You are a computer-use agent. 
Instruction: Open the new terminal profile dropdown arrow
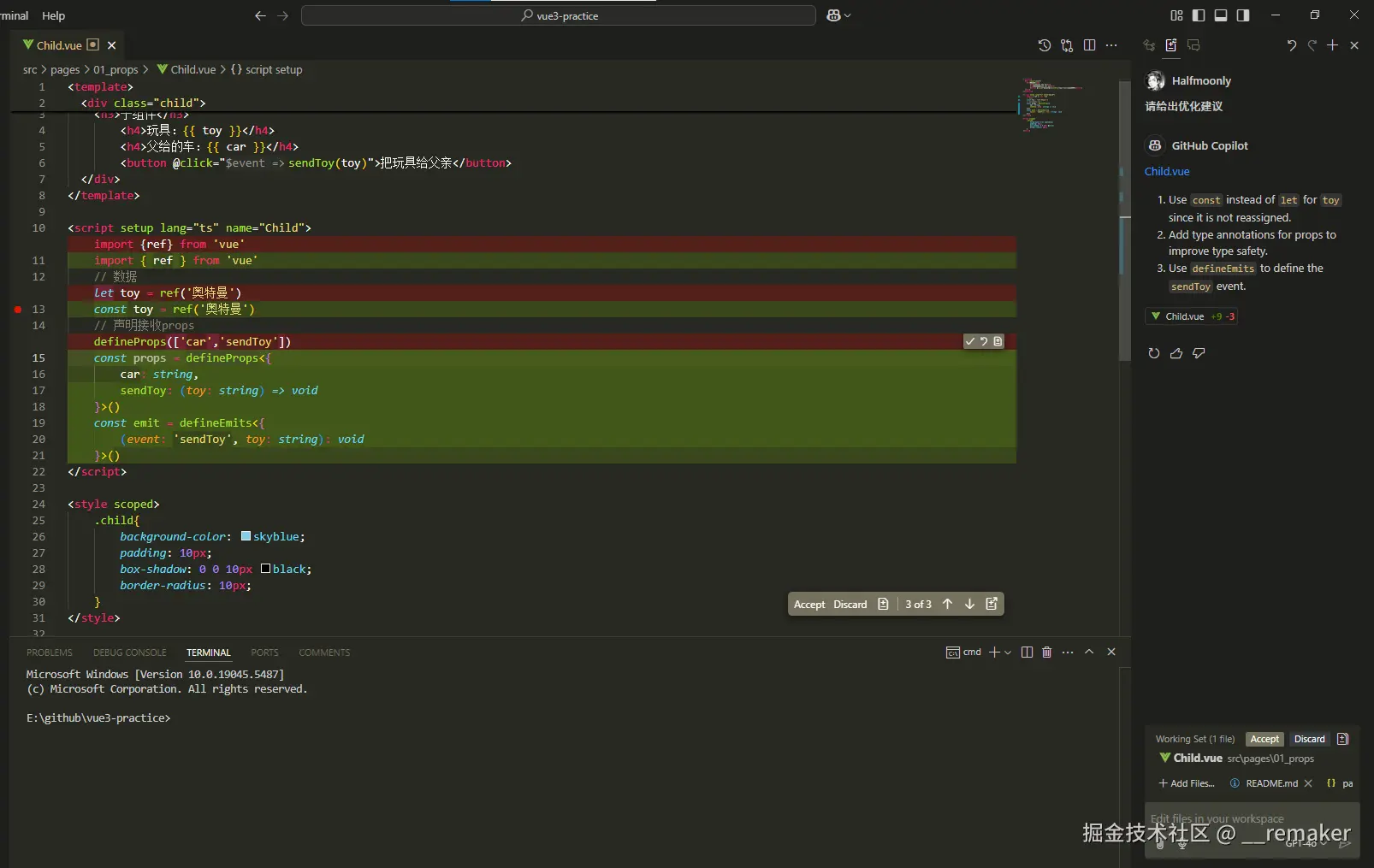point(1008,652)
